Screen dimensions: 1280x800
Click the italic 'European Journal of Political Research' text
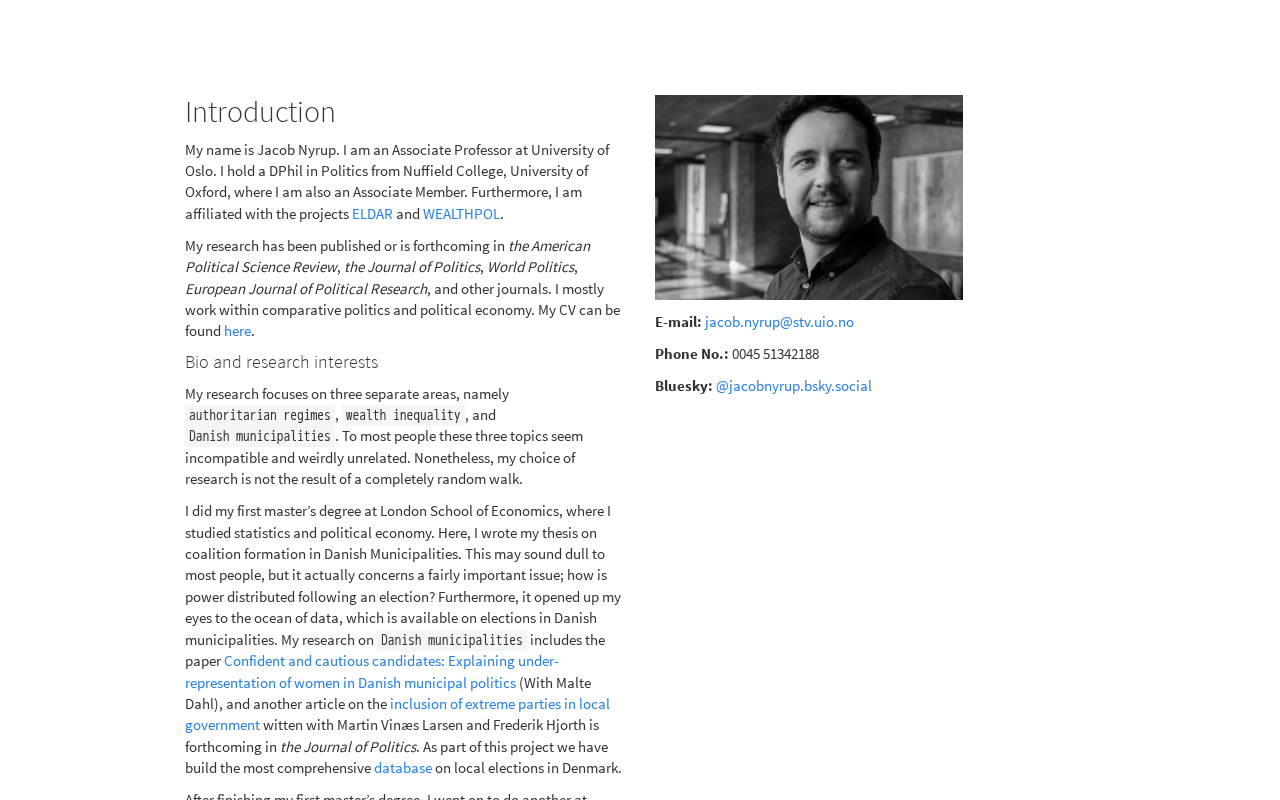click(x=306, y=289)
